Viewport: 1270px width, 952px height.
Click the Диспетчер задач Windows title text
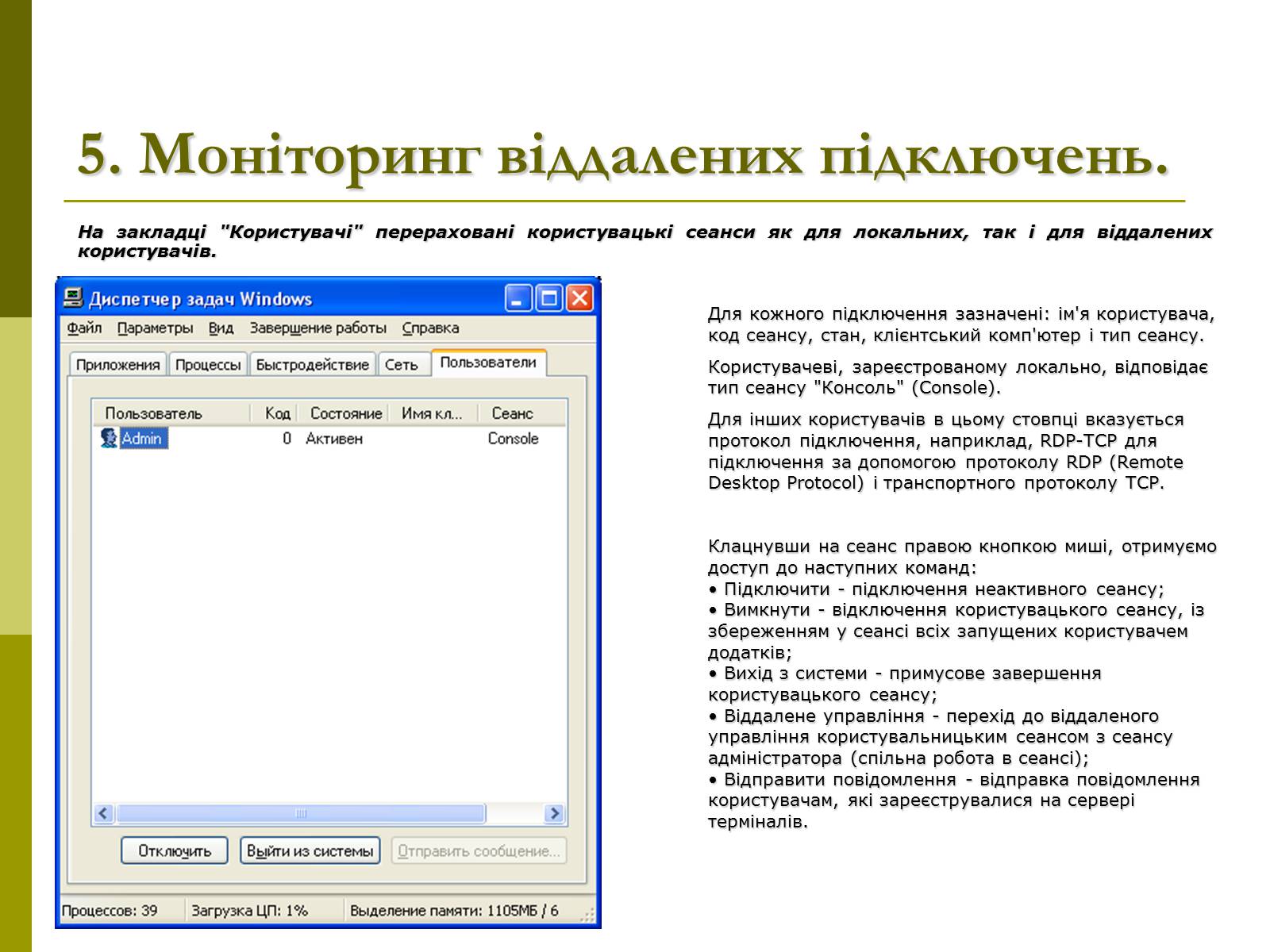point(200,299)
